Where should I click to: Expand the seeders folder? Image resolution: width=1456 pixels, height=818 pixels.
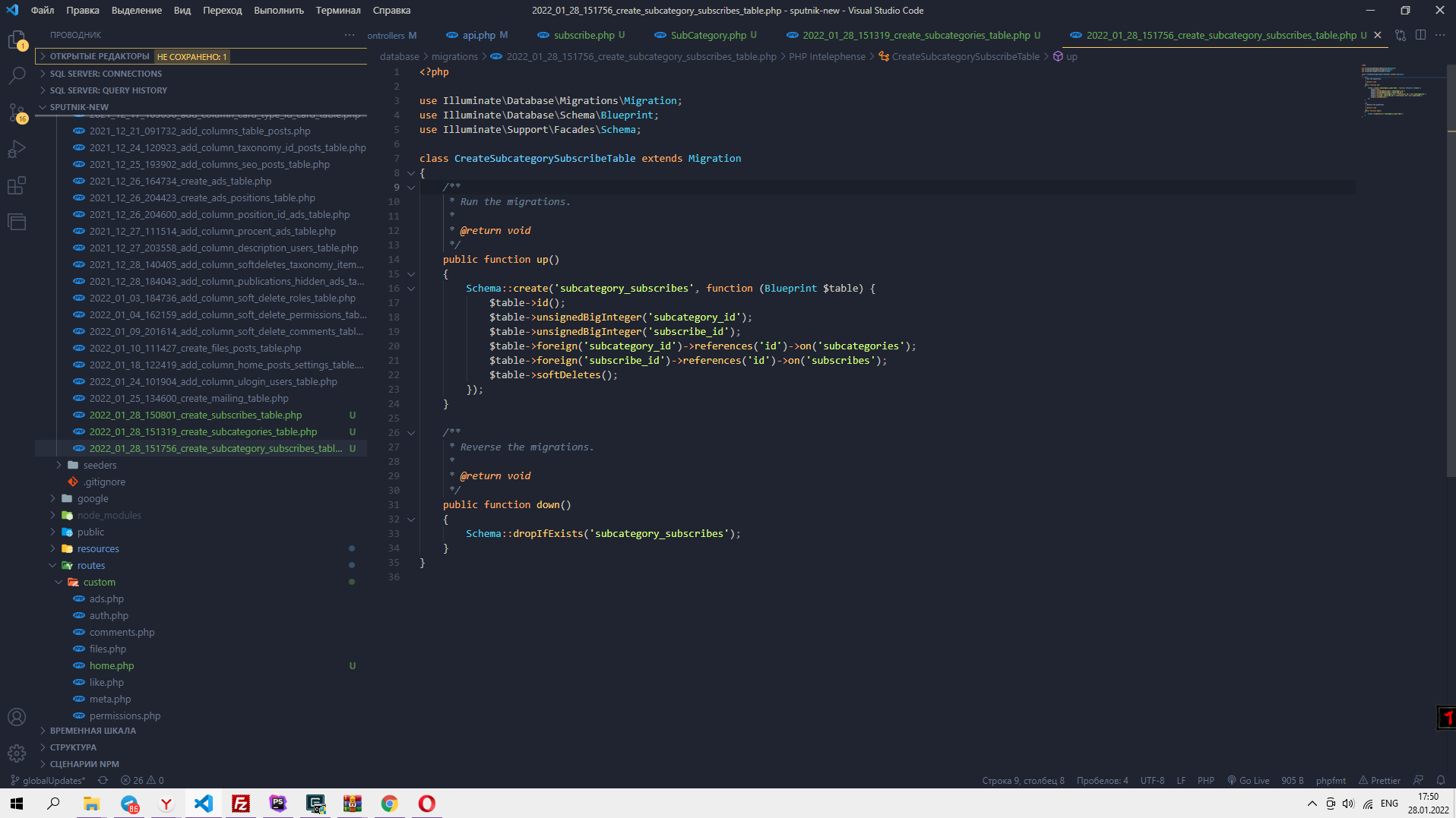coord(100,465)
